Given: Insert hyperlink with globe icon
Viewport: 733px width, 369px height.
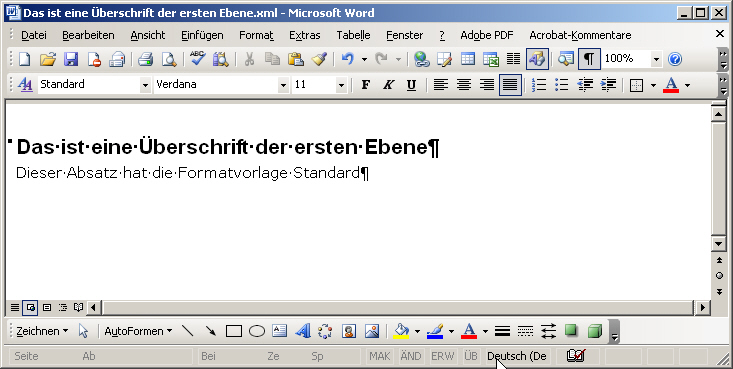Looking at the screenshot, I should tap(422, 59).
